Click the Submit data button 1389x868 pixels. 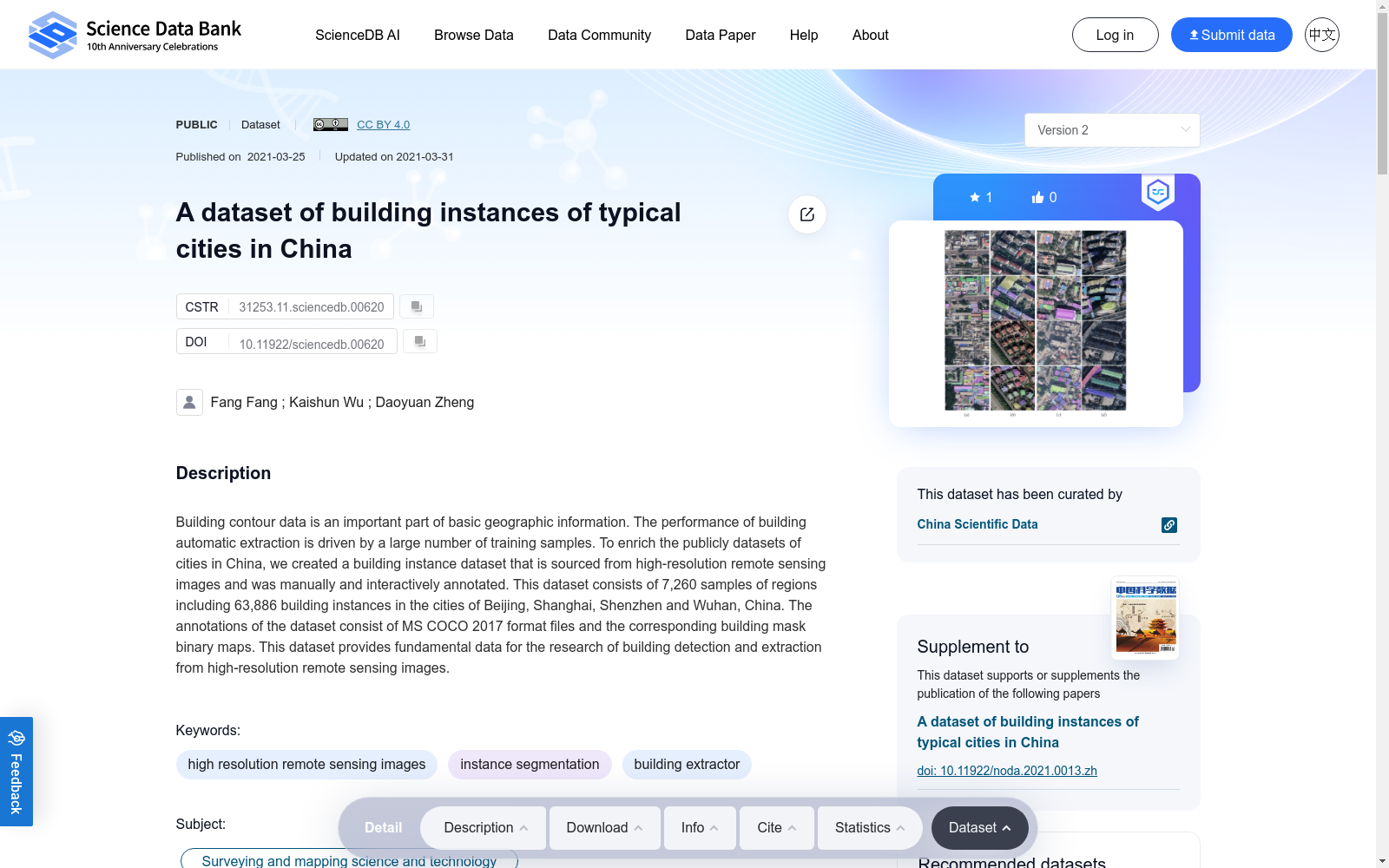[x=1231, y=35]
